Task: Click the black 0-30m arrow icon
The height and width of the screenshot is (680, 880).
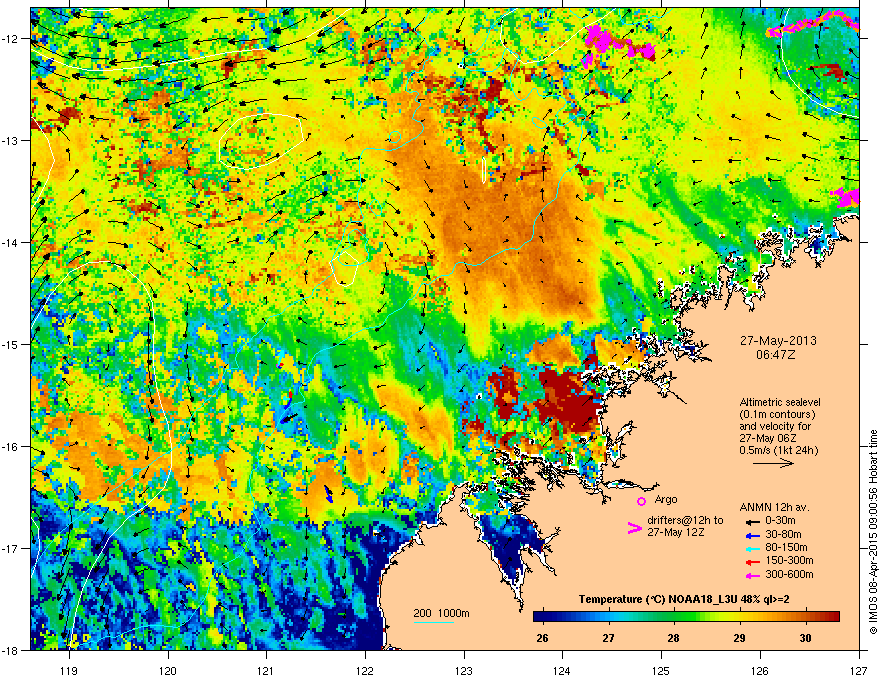Action: 751,521
